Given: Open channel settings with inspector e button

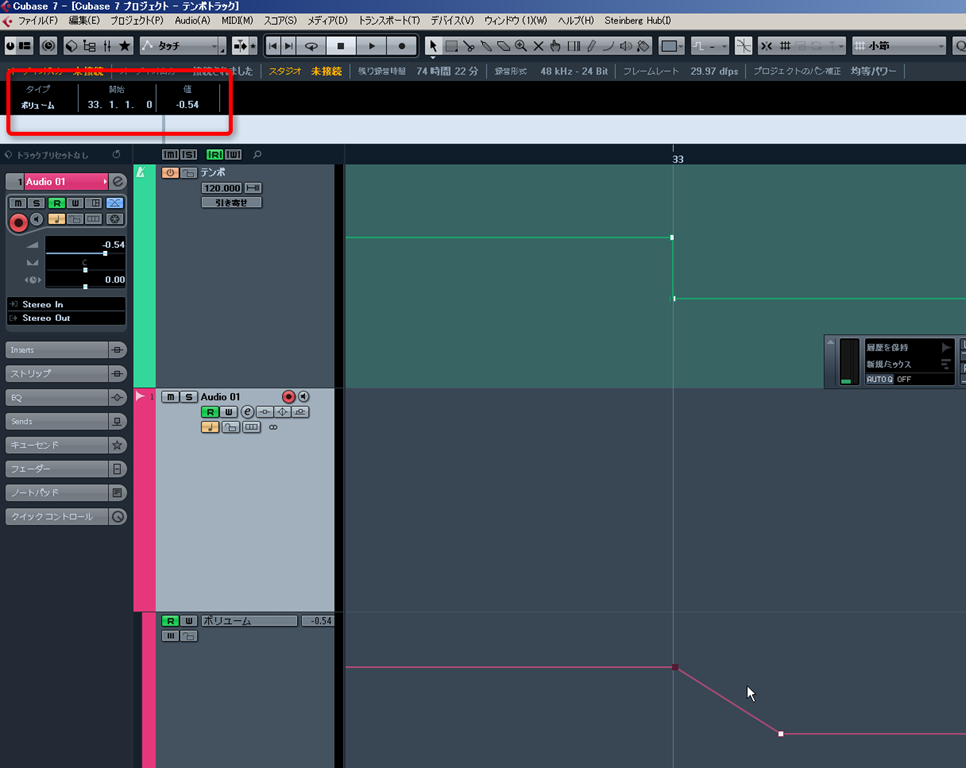Looking at the screenshot, I should click(118, 182).
